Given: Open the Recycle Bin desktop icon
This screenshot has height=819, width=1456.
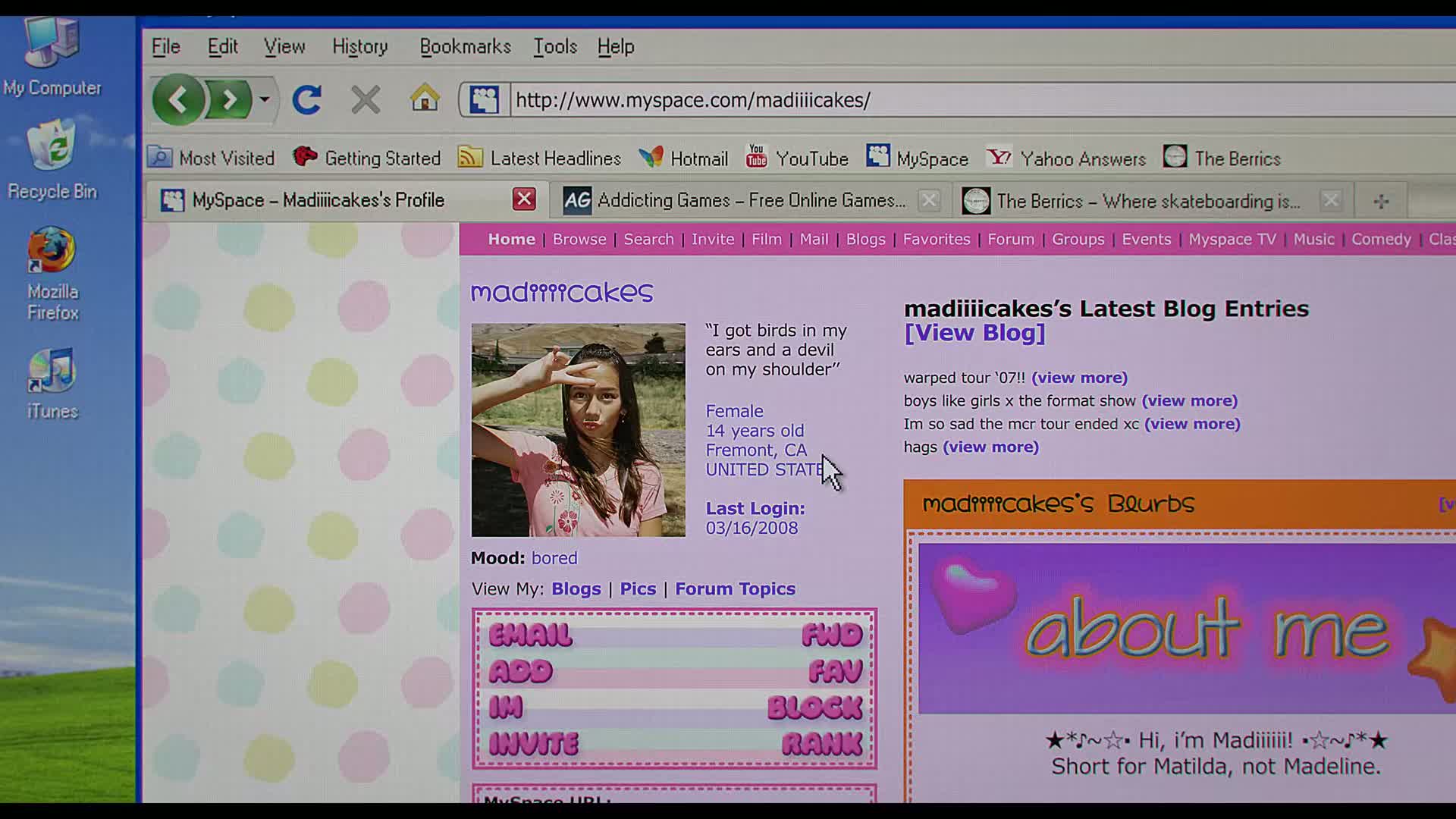Looking at the screenshot, I should pos(52,159).
